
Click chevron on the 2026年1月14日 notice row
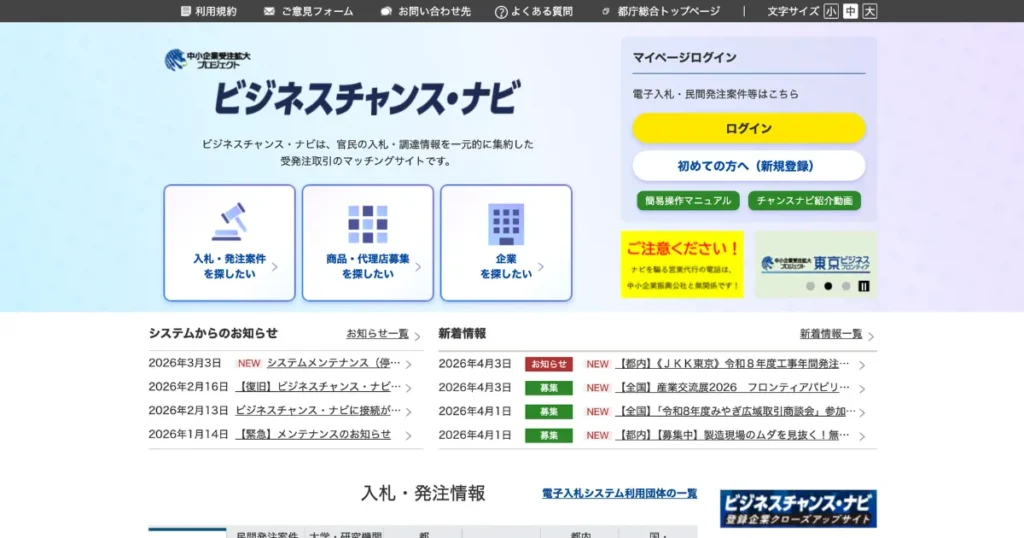[x=409, y=435]
